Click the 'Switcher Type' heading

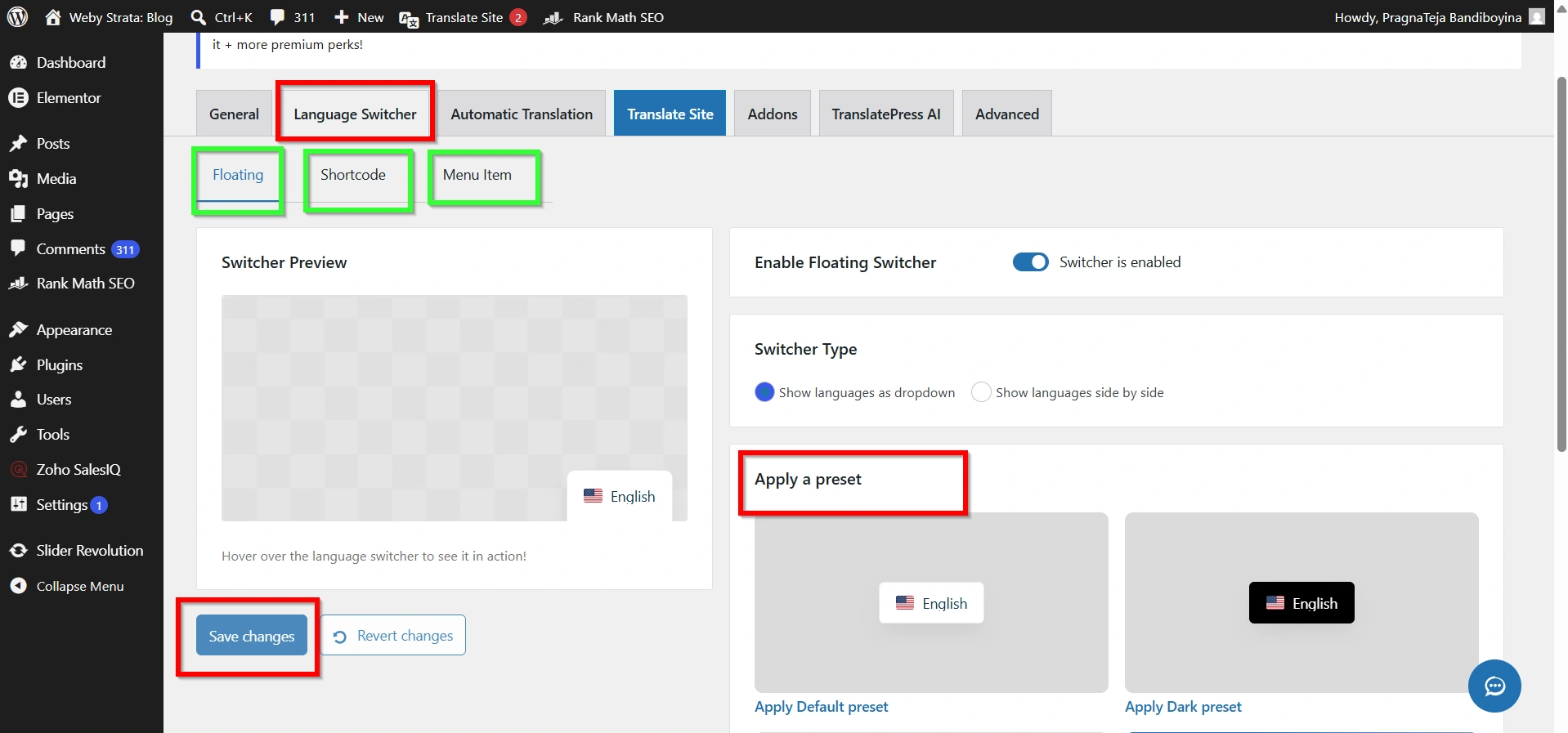pos(805,349)
